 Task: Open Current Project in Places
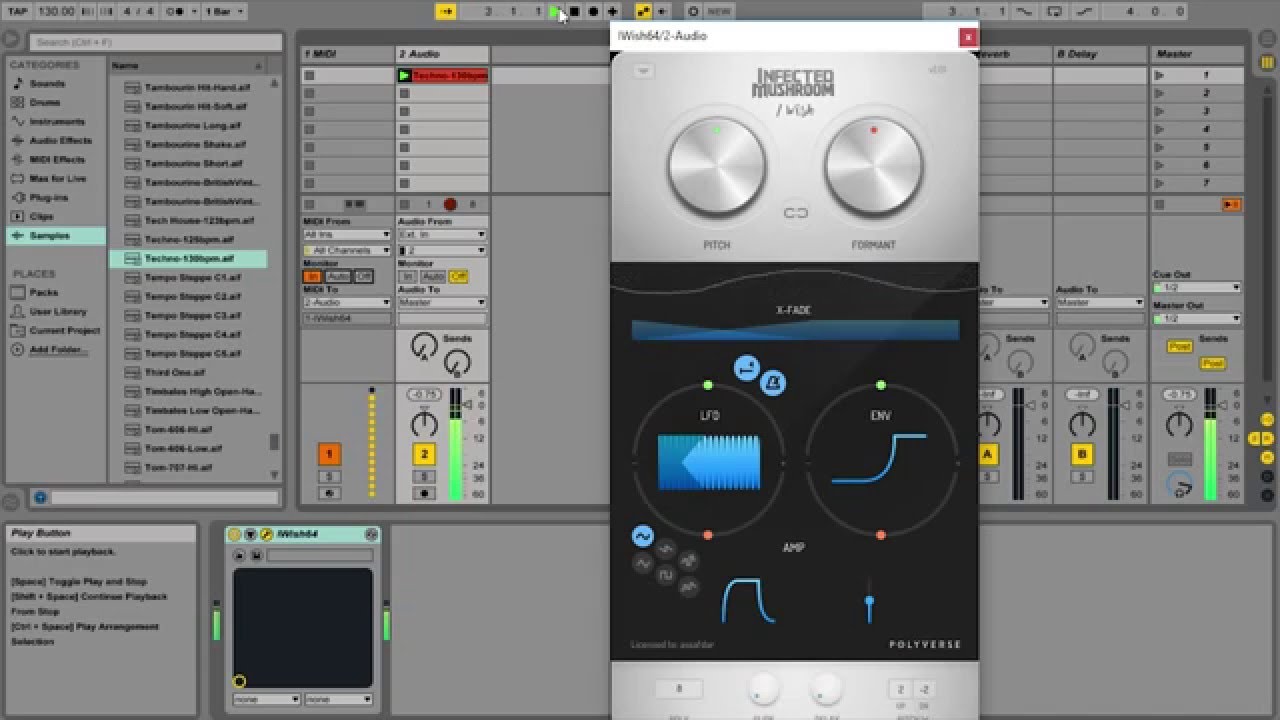click(x=64, y=331)
